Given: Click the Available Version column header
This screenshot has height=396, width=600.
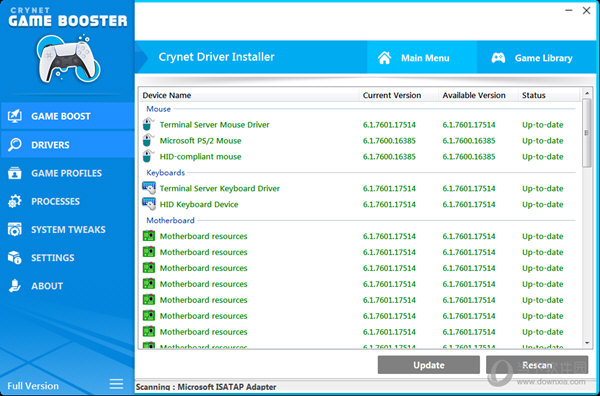Looking at the screenshot, I should pyautogui.click(x=478, y=95).
